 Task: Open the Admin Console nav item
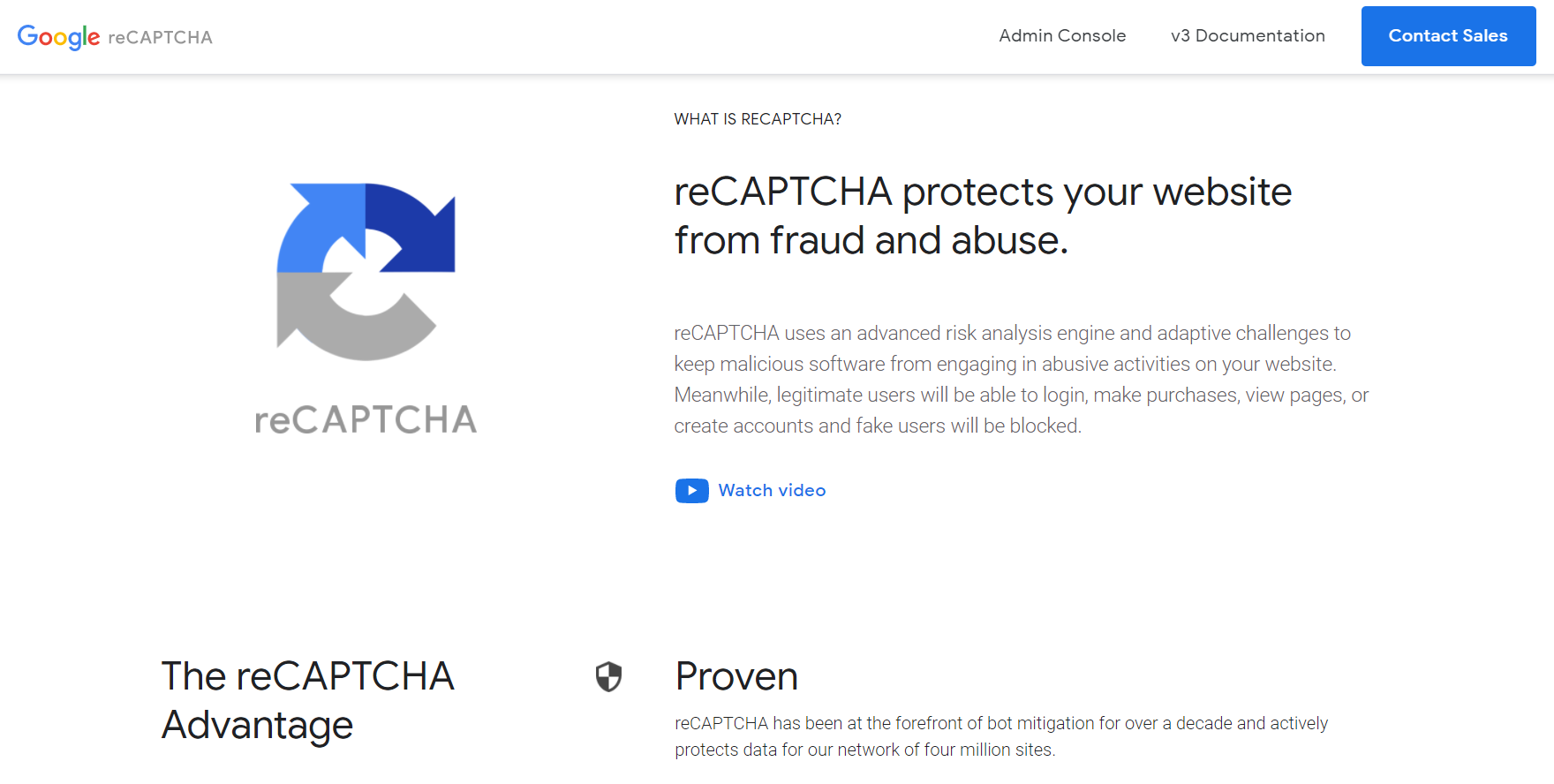click(1062, 36)
